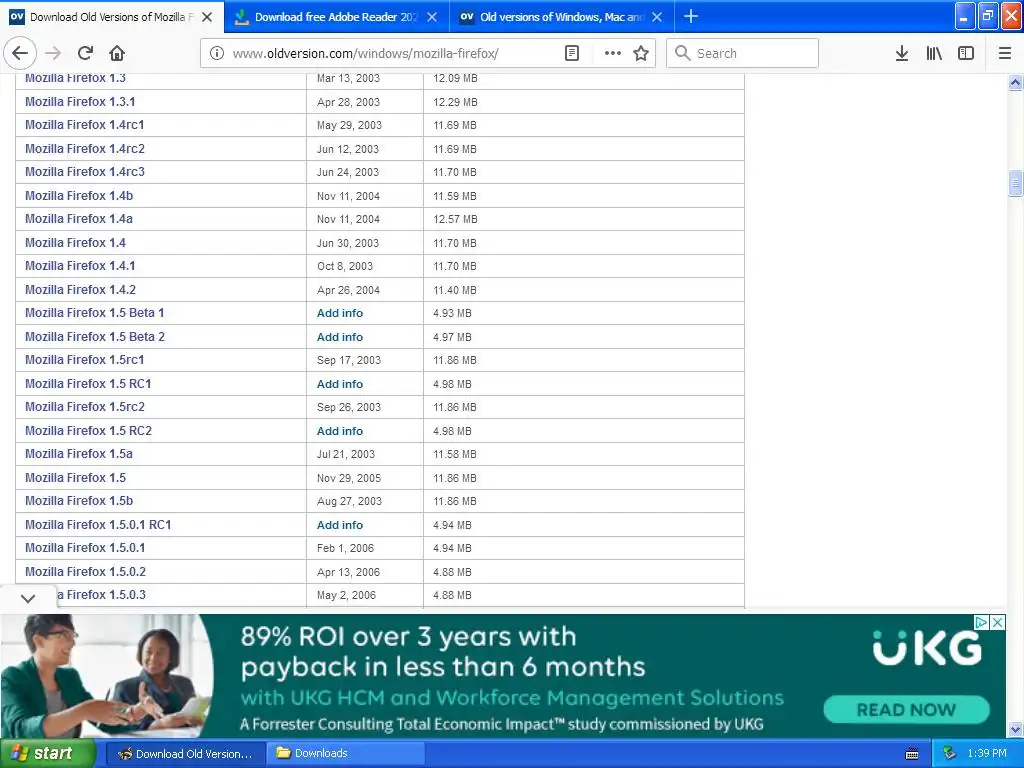Open Mozilla Firefox 1.4.2 link
Image resolution: width=1024 pixels, height=768 pixels.
click(80, 290)
